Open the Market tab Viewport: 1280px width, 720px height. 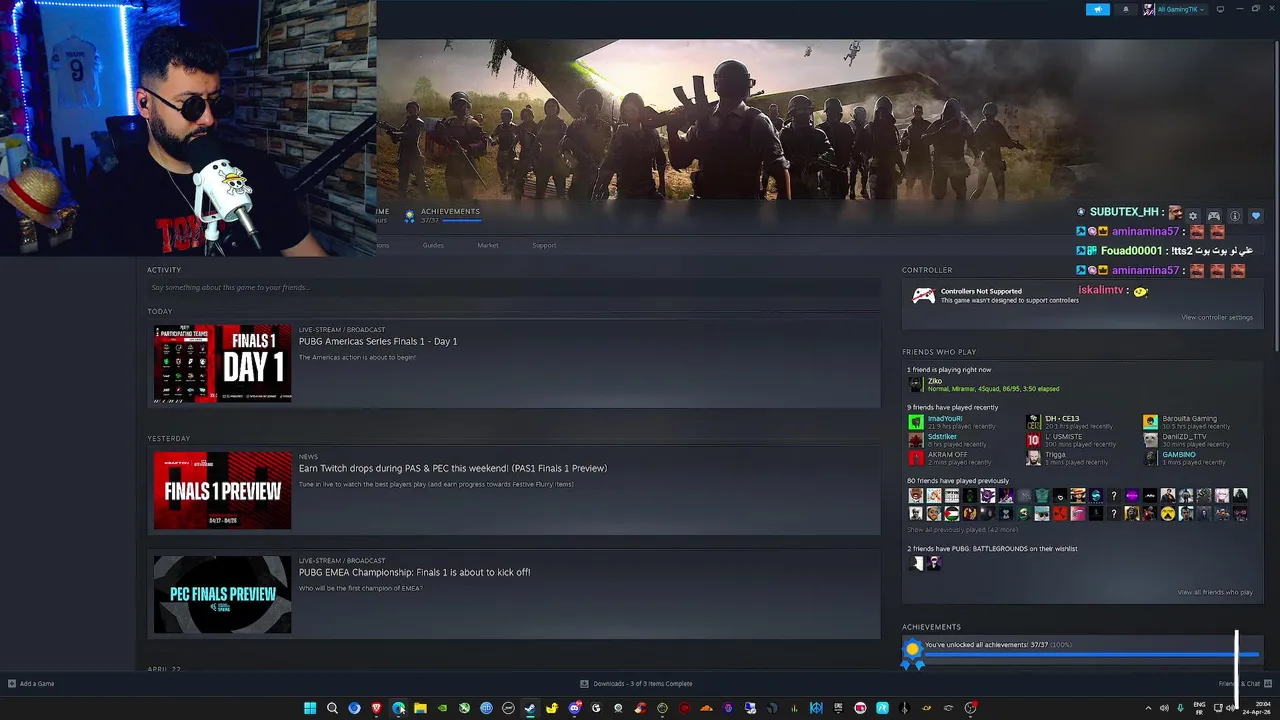coord(488,245)
